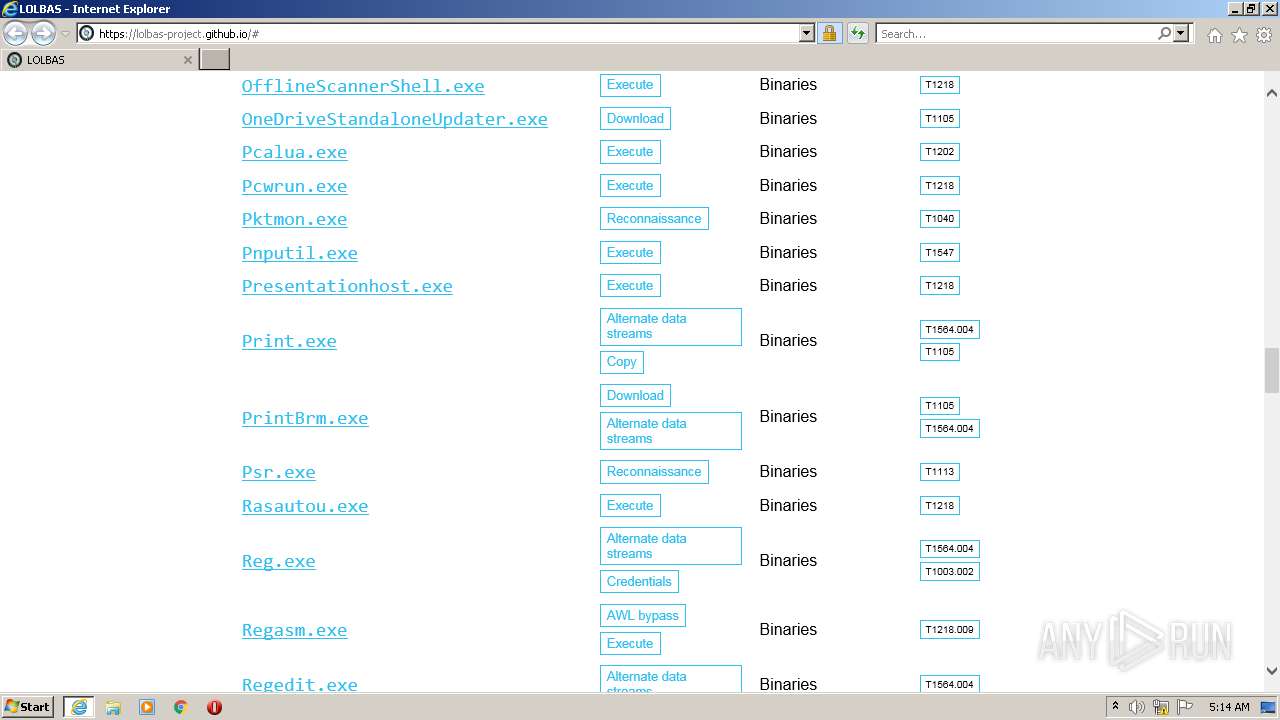Image resolution: width=1280 pixels, height=720 pixels.
Task: Click the scrollbar up arrow
Action: tap(1272, 93)
